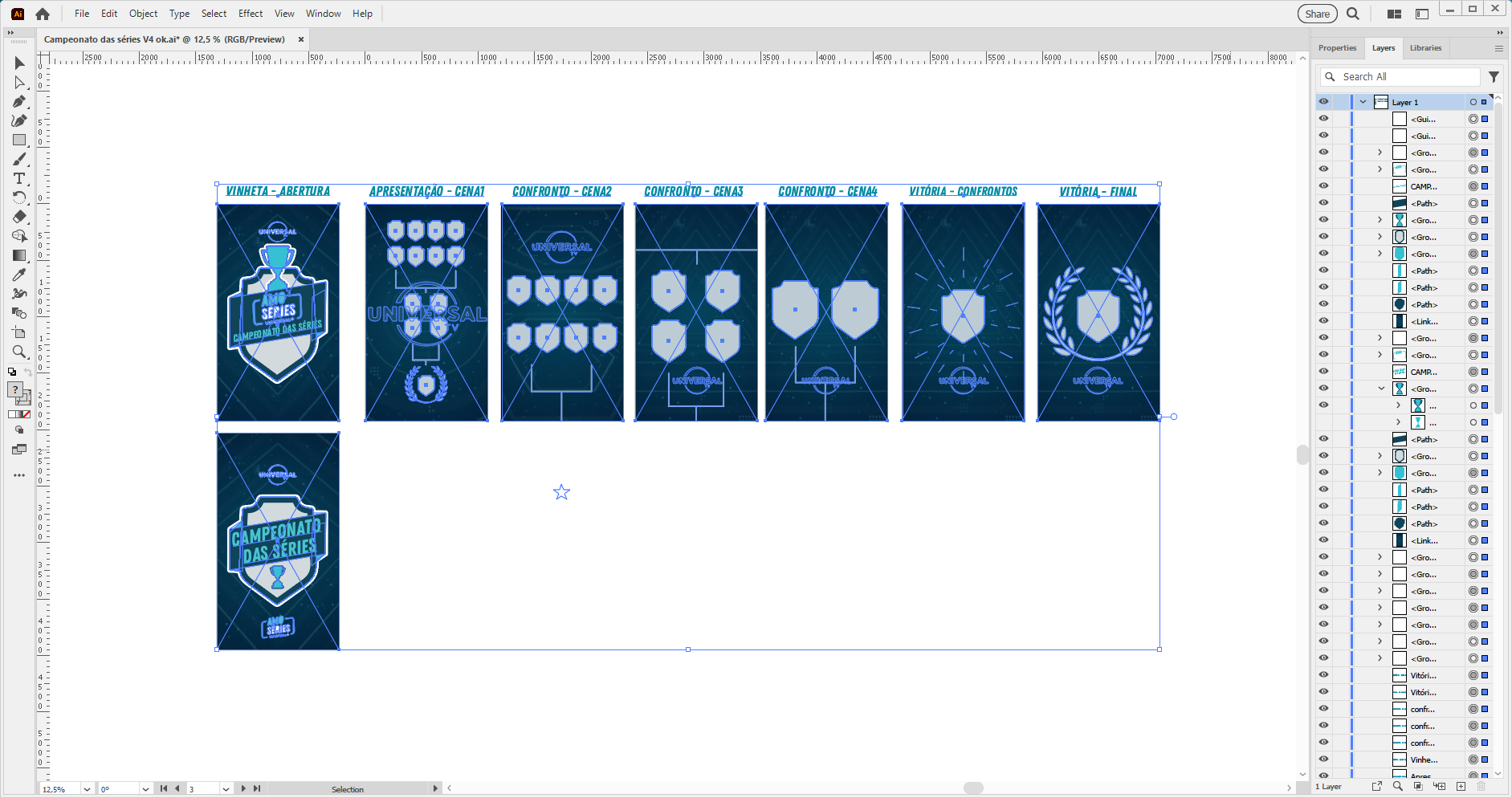
Task: Click target circle of Vinhe... item
Action: [1473, 759]
